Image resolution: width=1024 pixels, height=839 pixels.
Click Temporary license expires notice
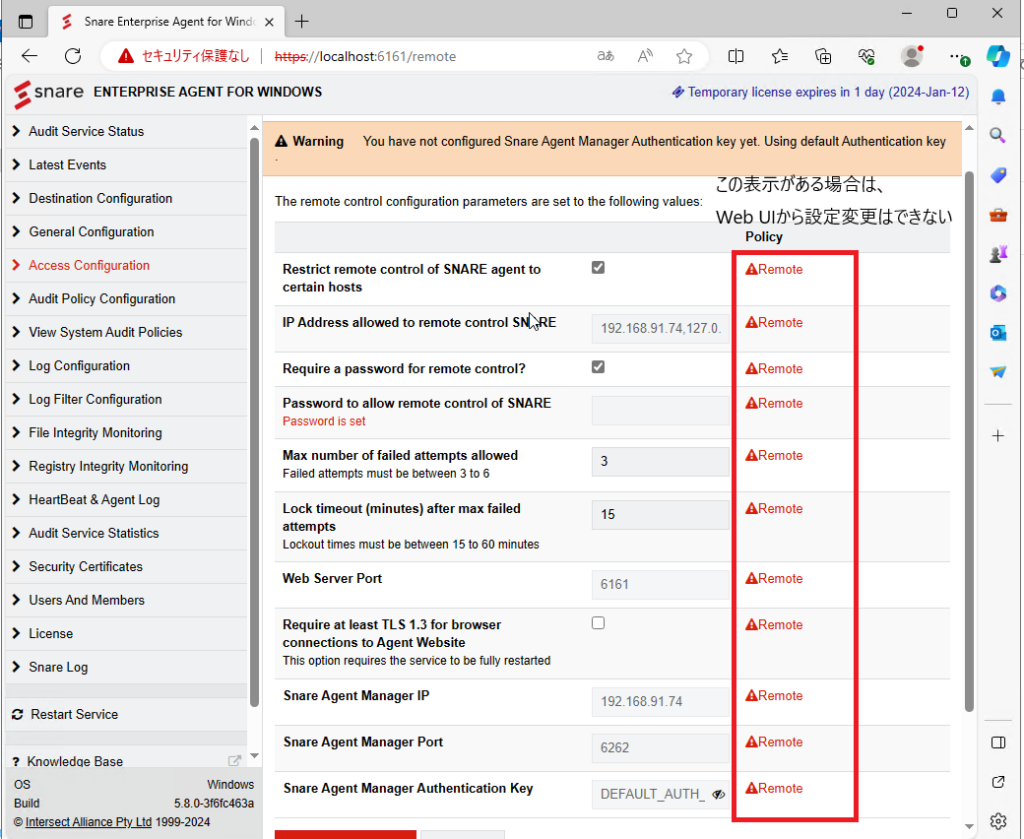pyautogui.click(x=821, y=92)
